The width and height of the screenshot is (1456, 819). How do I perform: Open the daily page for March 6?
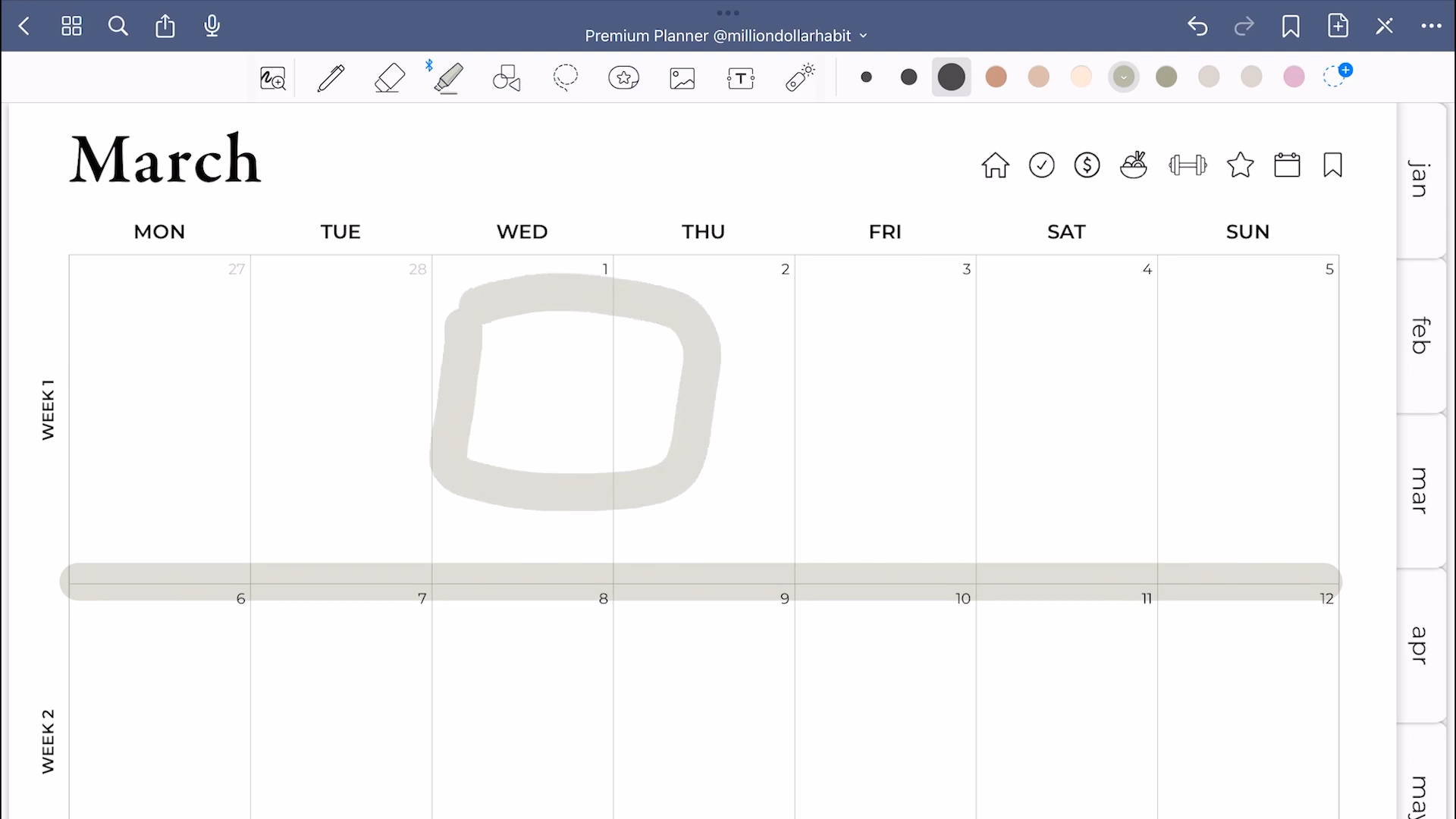click(241, 598)
